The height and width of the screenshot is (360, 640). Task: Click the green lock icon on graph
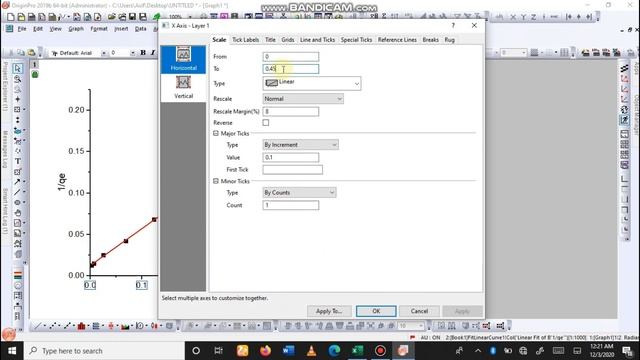point(35,74)
